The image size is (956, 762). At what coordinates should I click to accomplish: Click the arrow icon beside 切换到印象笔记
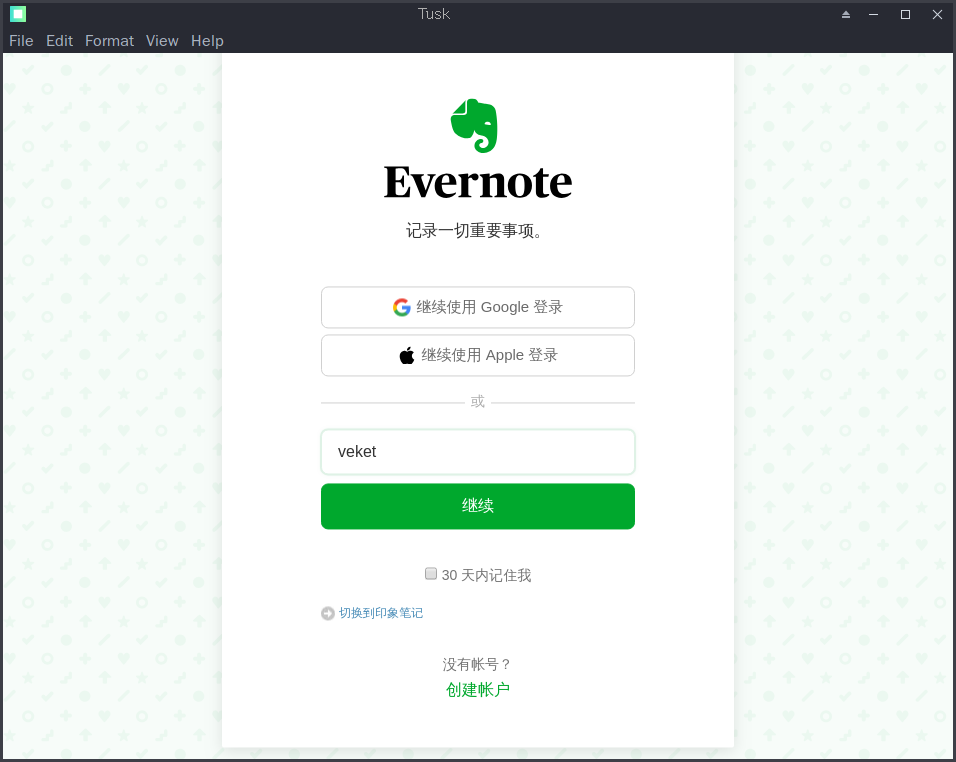[x=328, y=613]
